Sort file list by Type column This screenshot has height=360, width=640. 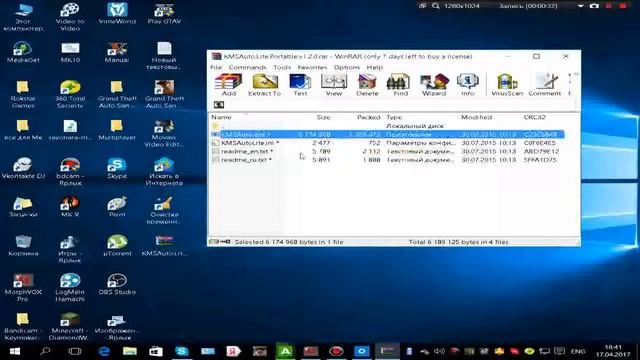pos(394,117)
